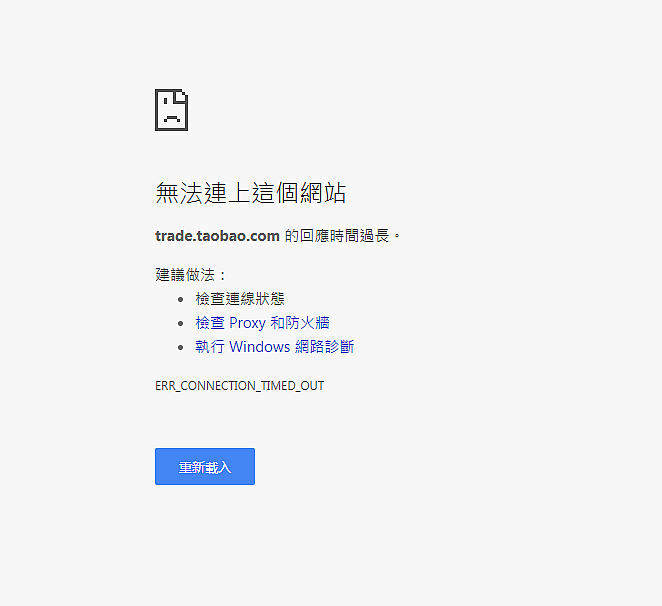Click the sad page error icon
The image size is (662, 606).
pyautogui.click(x=171, y=110)
